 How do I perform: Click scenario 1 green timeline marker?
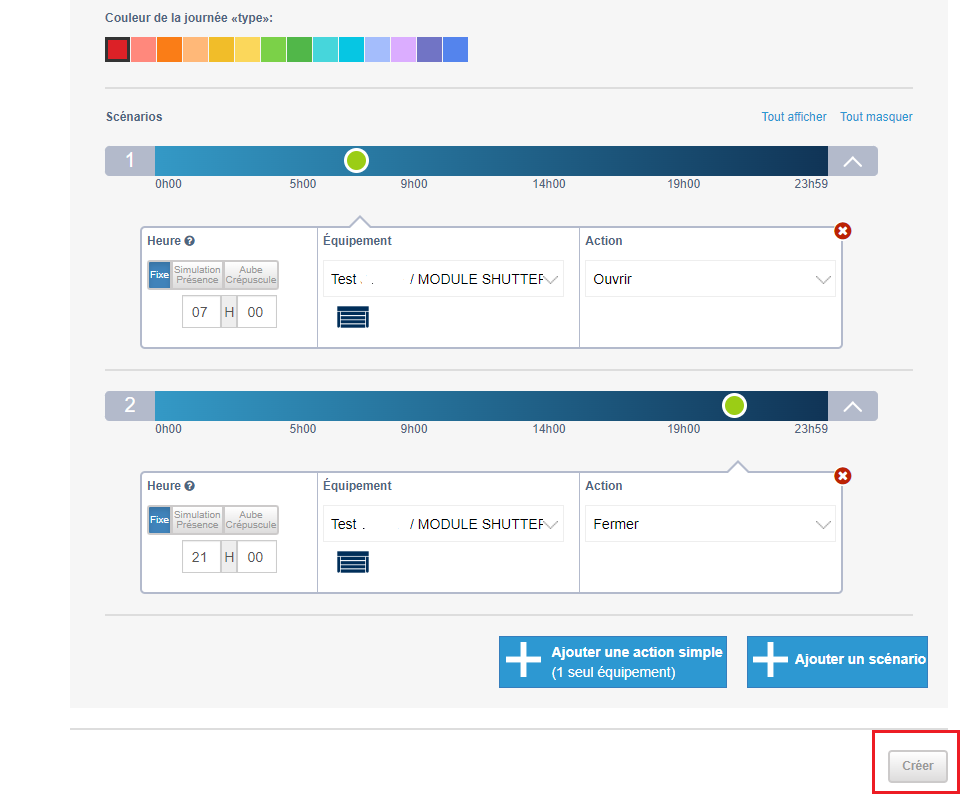pyautogui.click(x=357, y=161)
